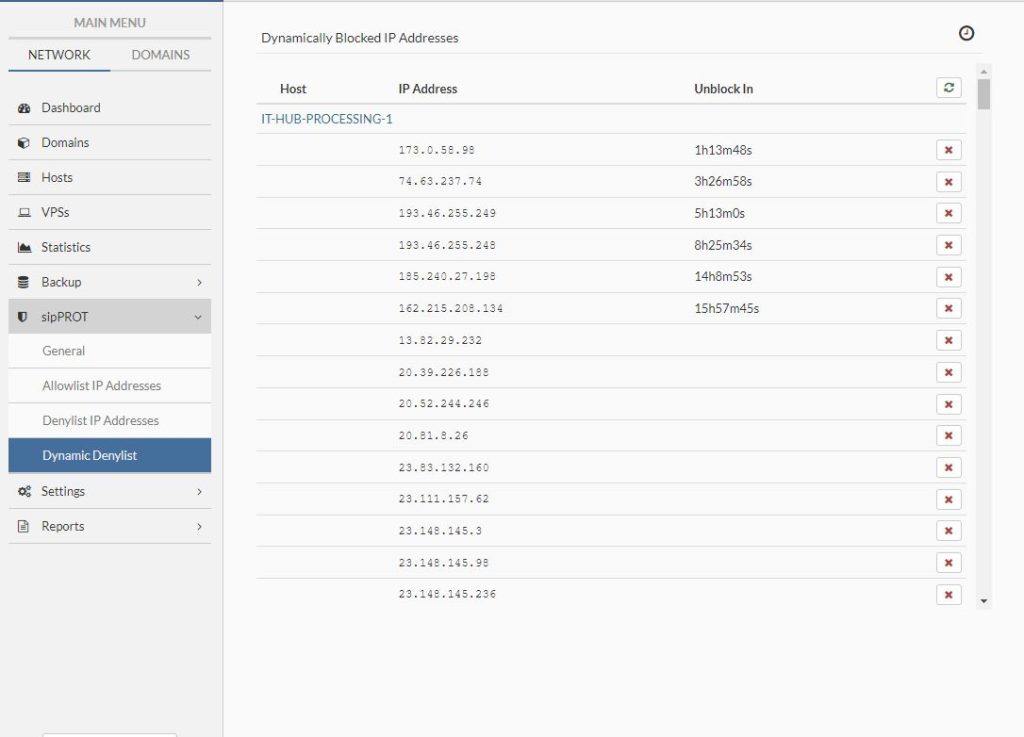Switch to the DOMAINS tab
This screenshot has height=737, width=1024.
160,55
